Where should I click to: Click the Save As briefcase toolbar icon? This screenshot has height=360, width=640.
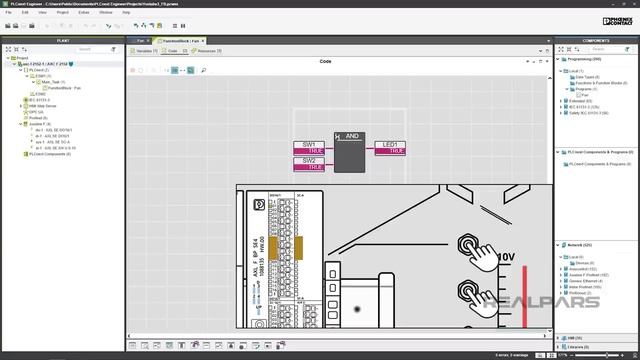click(32, 26)
